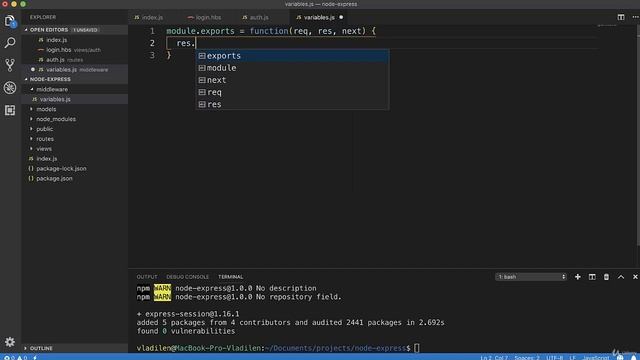Select the variables.js editor tab

[319, 18]
